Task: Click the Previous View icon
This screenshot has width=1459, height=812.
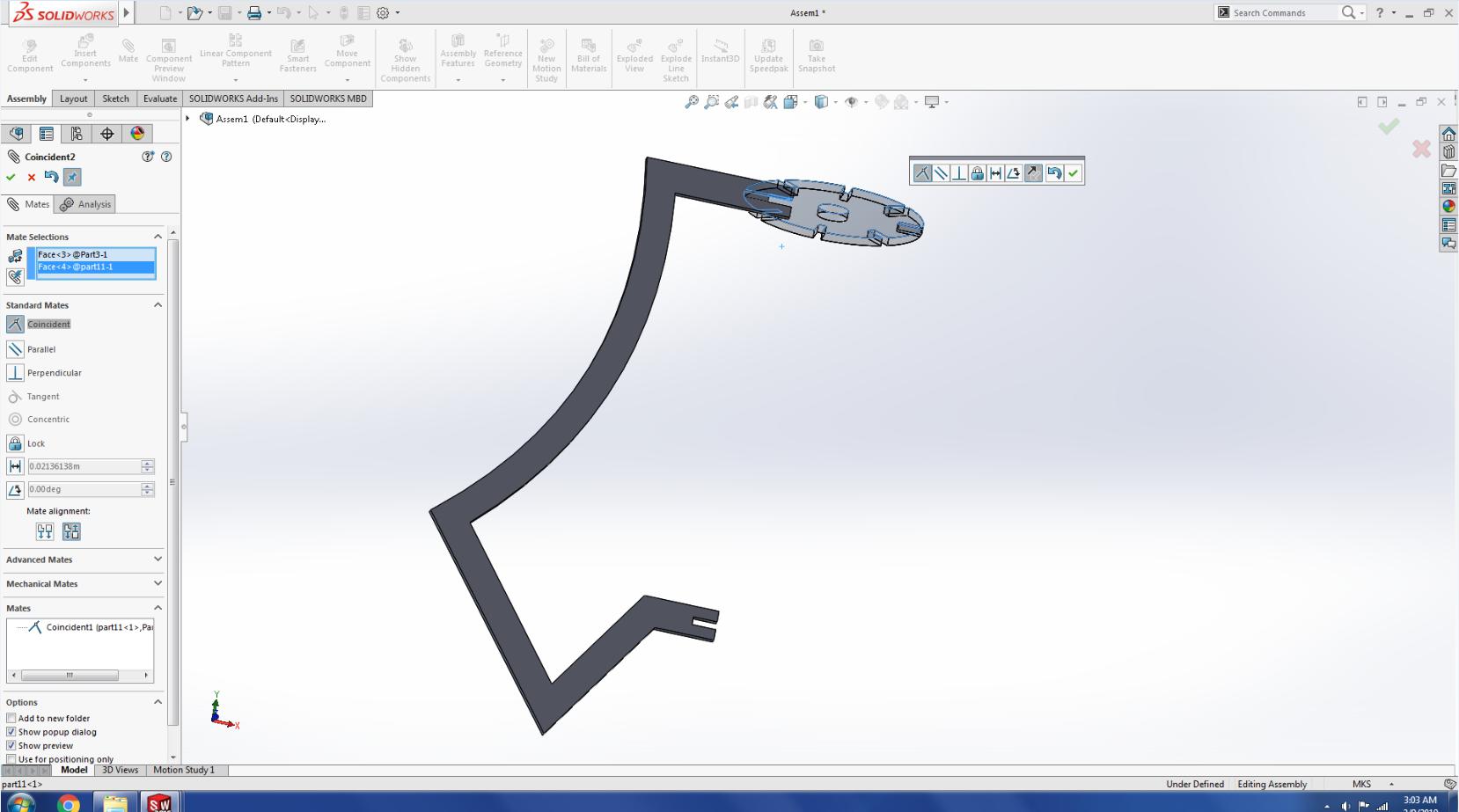Action: tap(731, 102)
